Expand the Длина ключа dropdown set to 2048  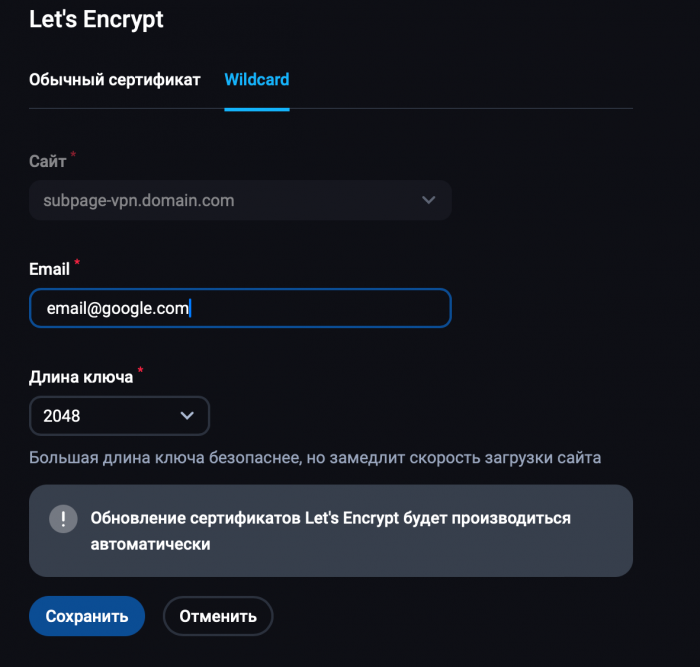pos(119,416)
